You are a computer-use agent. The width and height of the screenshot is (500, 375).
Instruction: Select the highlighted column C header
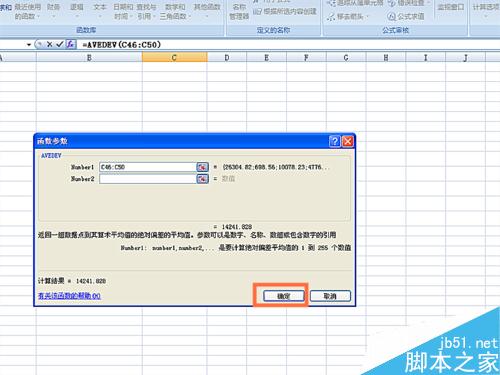point(174,58)
